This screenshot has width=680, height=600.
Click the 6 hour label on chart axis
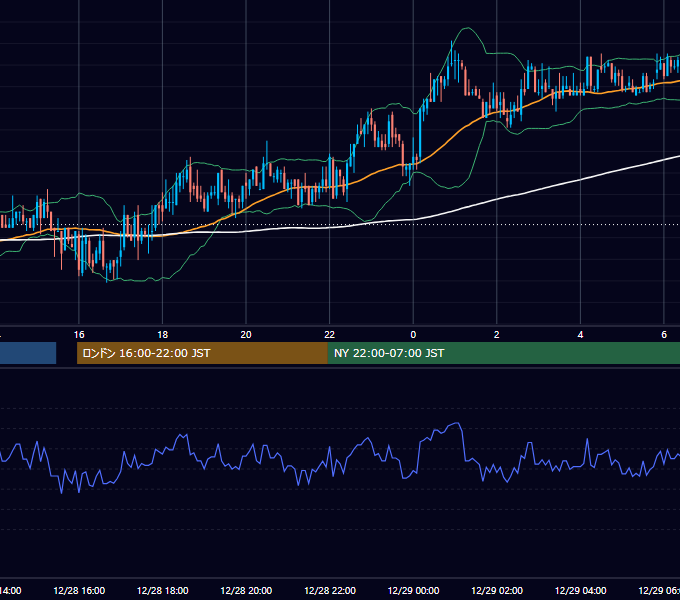[x=664, y=335]
